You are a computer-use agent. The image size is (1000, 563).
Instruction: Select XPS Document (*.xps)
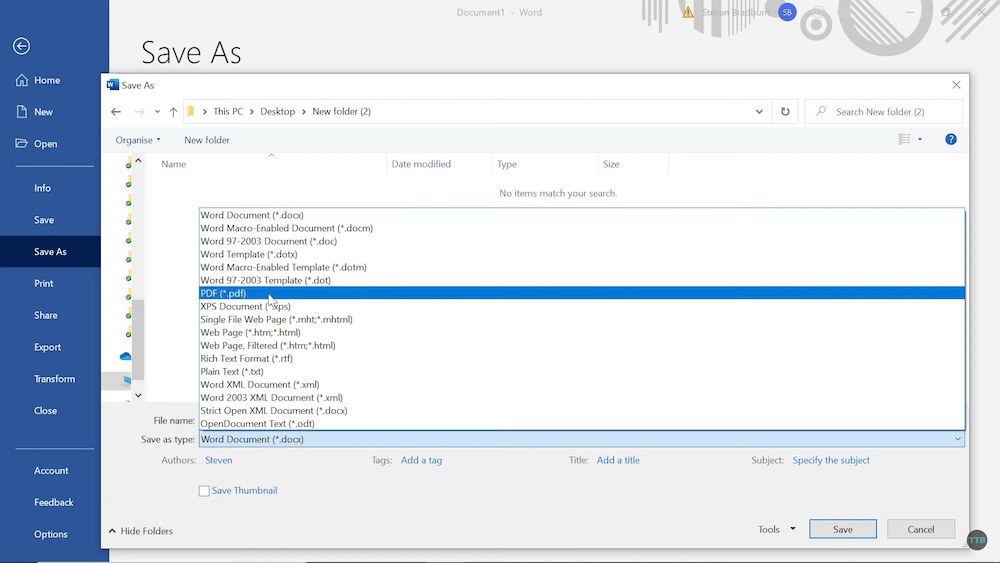point(582,306)
